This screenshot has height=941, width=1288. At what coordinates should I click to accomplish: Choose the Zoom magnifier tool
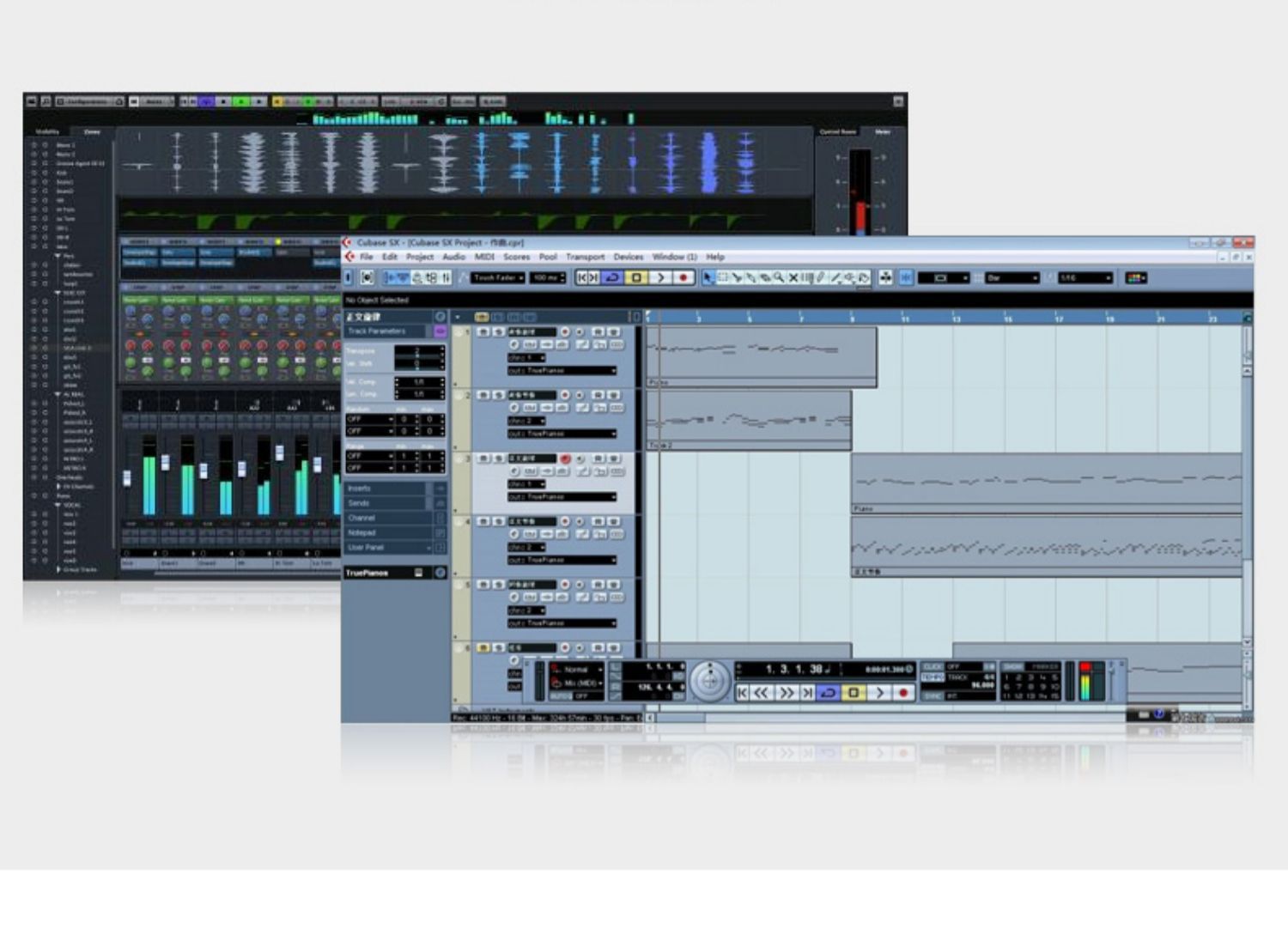point(779,277)
